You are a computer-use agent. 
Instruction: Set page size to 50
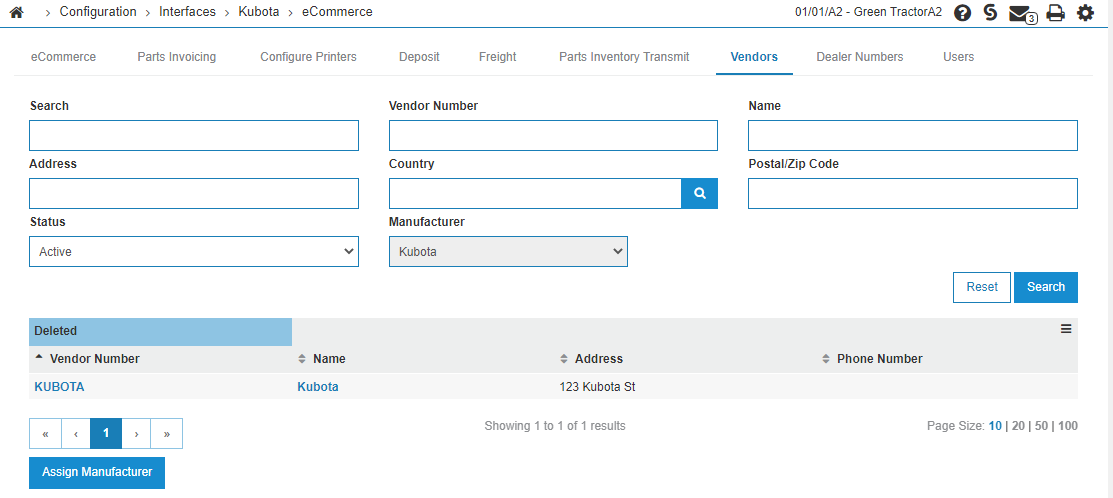click(1041, 426)
